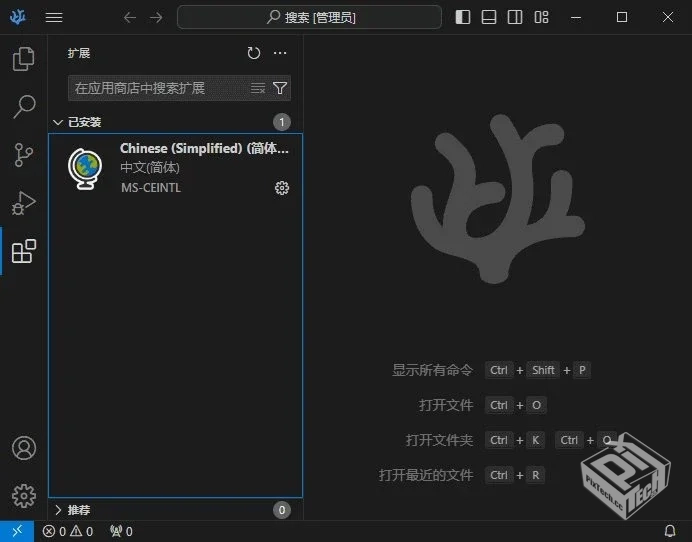Image resolution: width=692 pixels, height=542 pixels.
Task: Open notifications via the bell icon
Action: pyautogui.click(x=669, y=531)
